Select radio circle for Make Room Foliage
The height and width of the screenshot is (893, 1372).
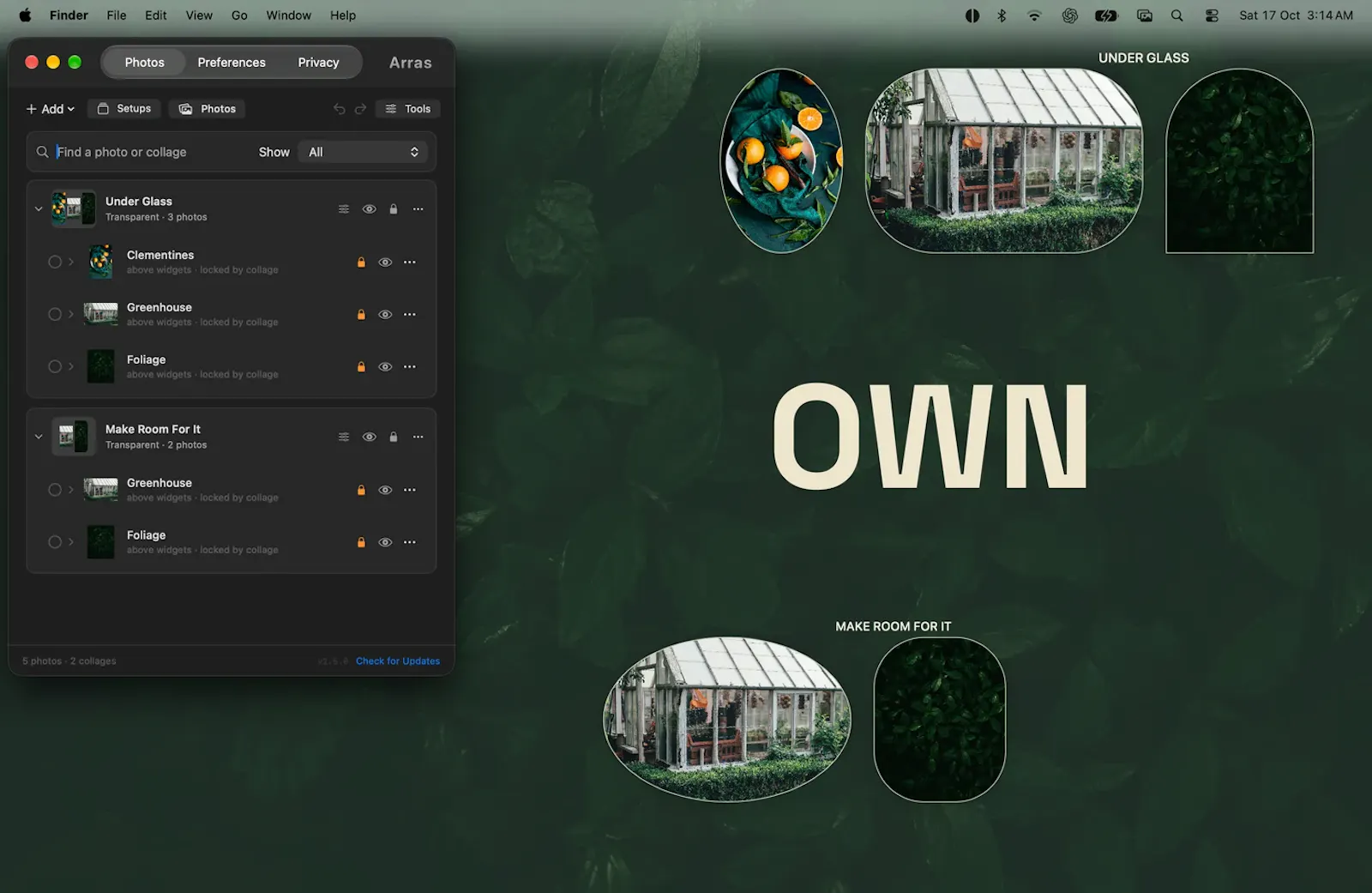pos(55,542)
